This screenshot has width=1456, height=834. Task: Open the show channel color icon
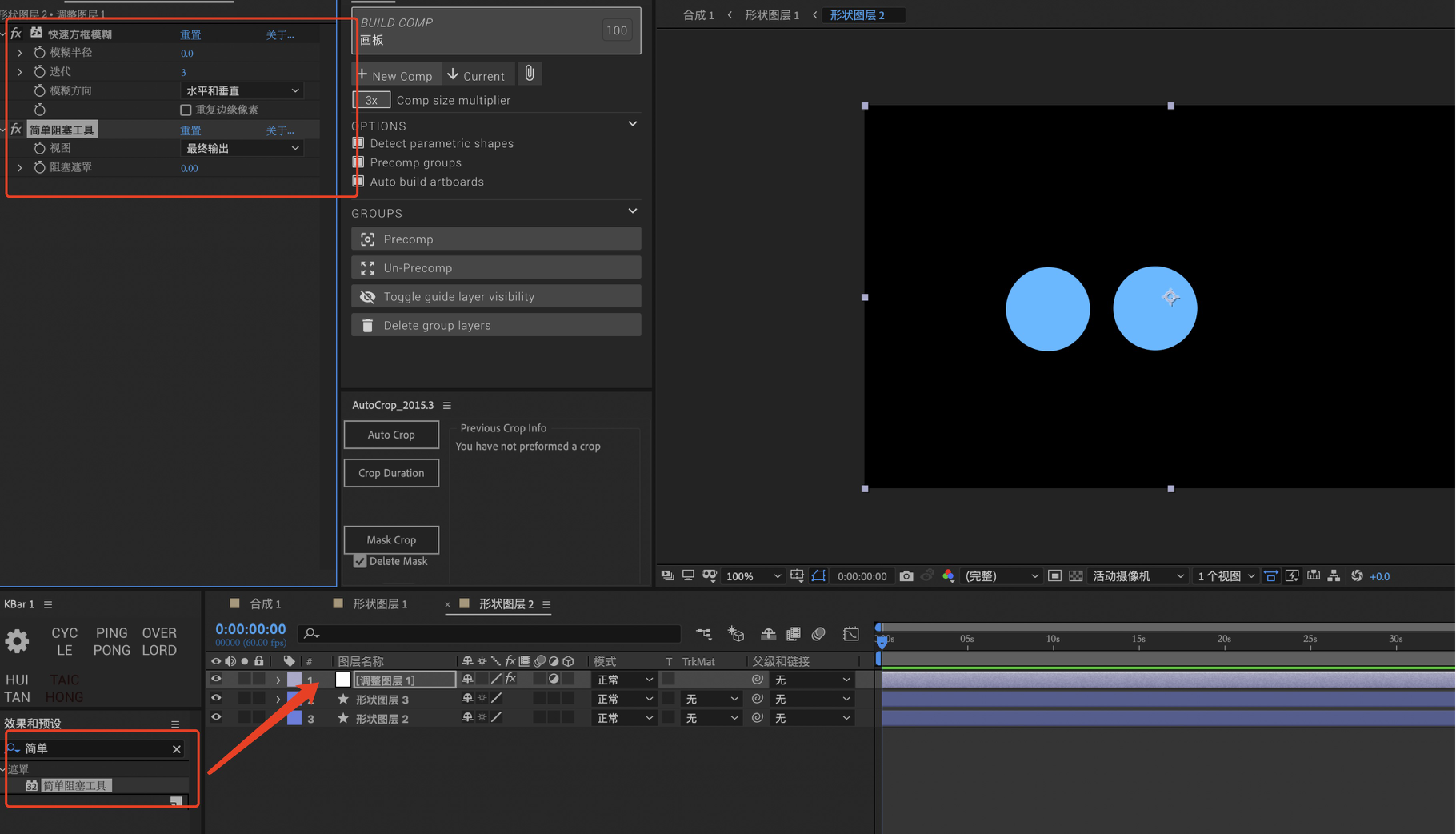point(948,576)
